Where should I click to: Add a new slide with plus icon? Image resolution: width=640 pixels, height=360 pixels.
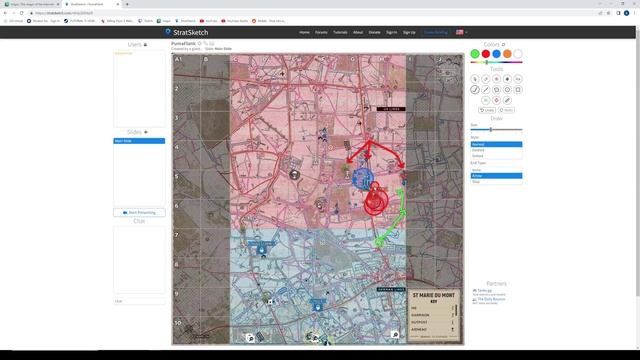click(x=146, y=132)
